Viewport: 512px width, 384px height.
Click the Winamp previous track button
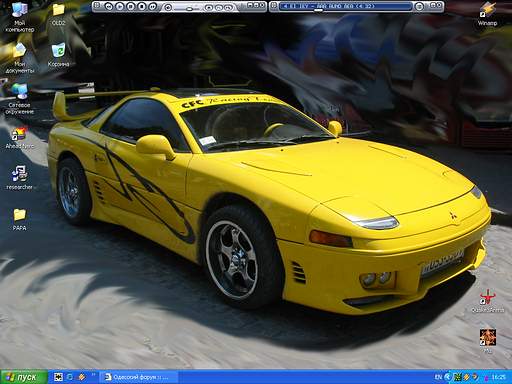[108, 6]
